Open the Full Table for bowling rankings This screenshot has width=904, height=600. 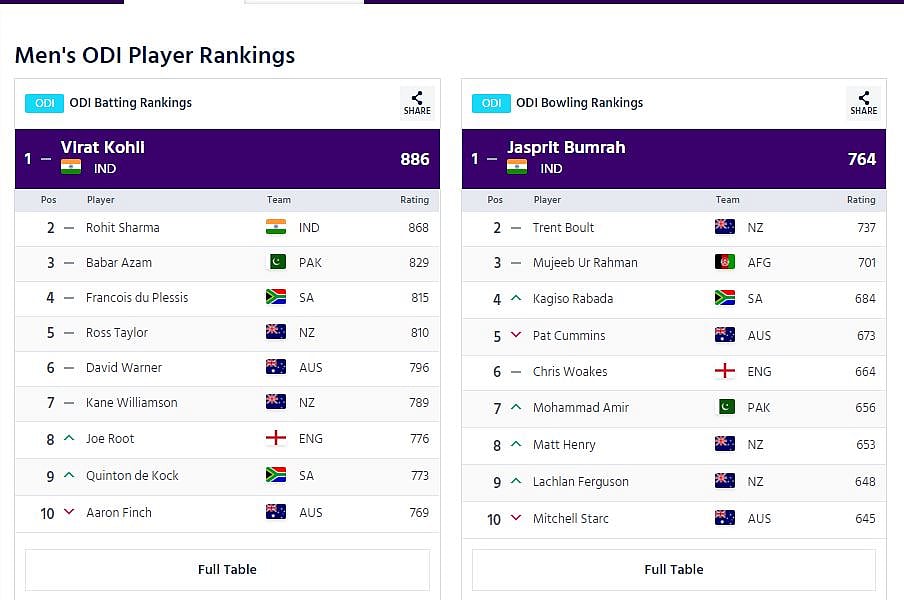(674, 569)
